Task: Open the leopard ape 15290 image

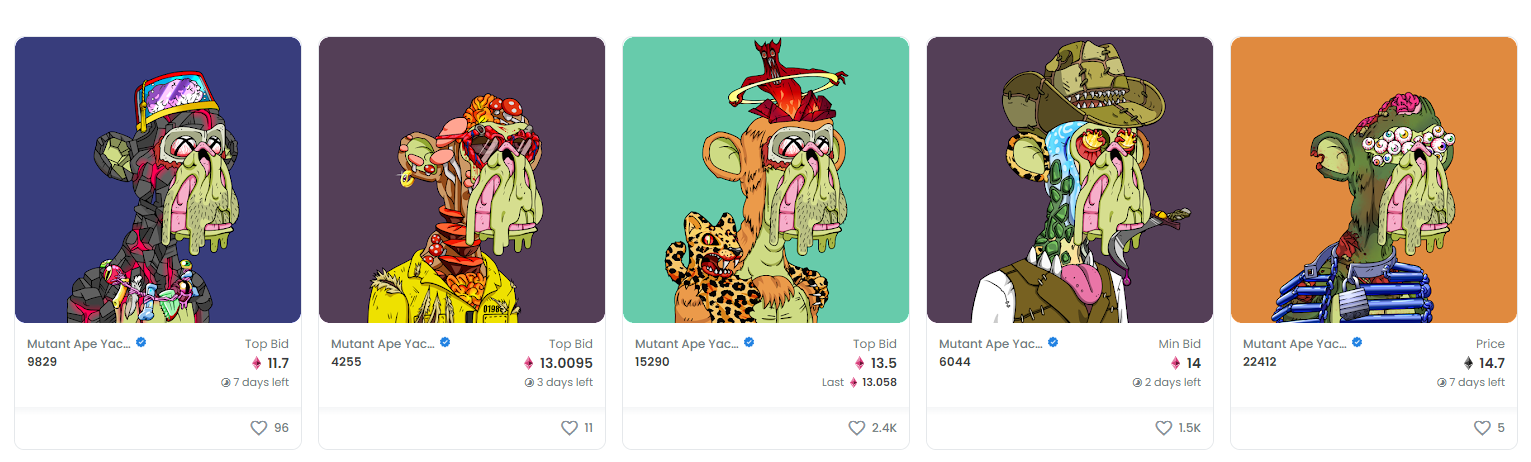Action: [x=766, y=180]
